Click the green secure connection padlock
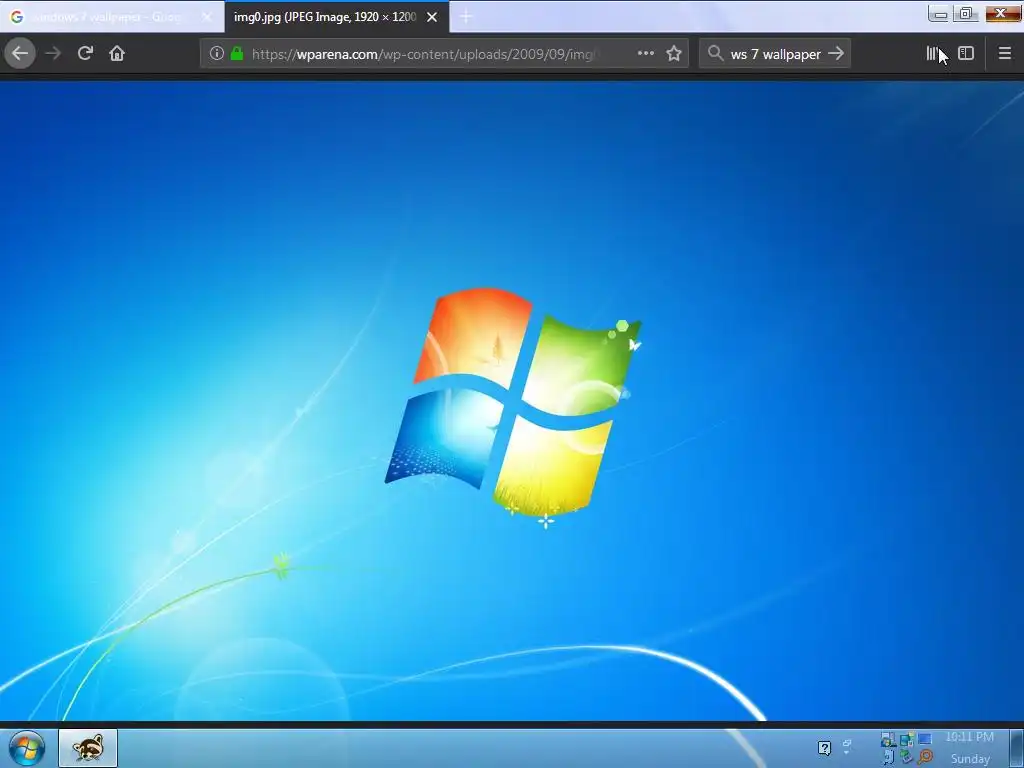The height and width of the screenshot is (768, 1024). pyautogui.click(x=237, y=54)
